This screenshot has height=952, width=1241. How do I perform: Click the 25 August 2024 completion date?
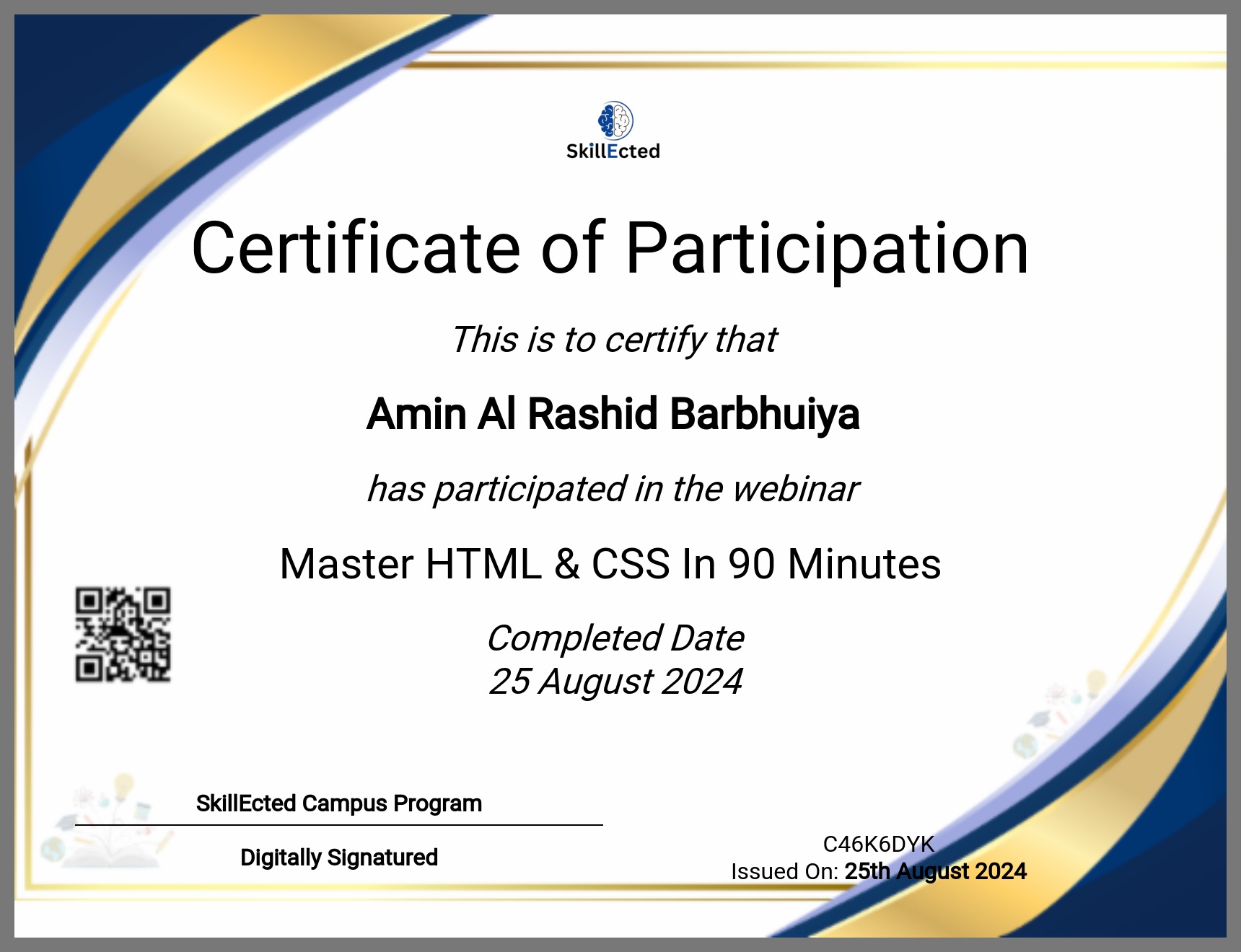tap(615, 682)
